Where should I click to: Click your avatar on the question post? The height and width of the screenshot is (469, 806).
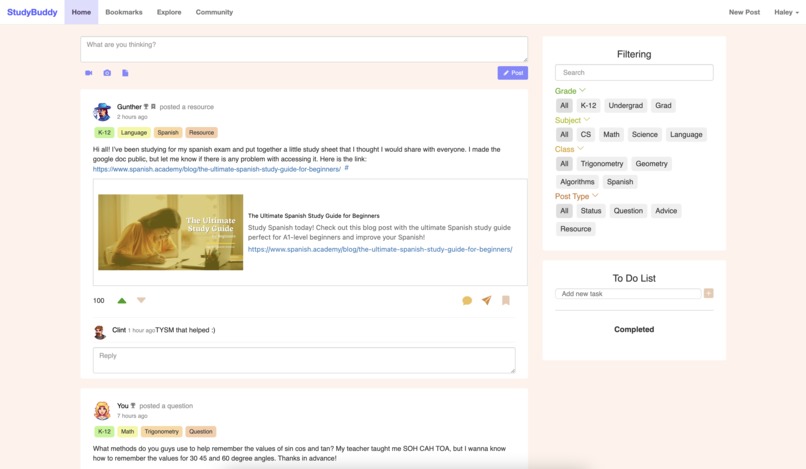[x=102, y=410]
